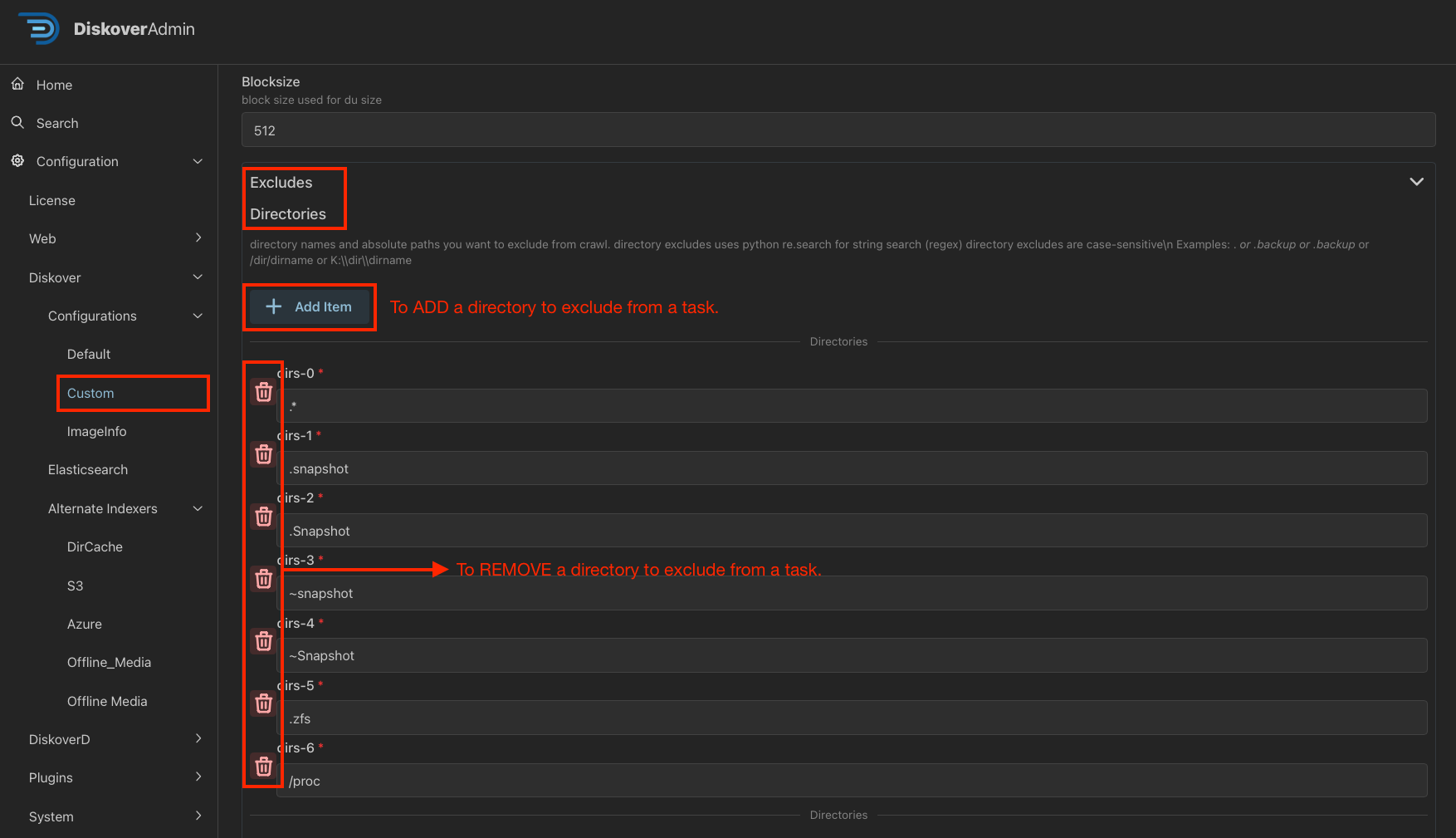Delete the /proc exclusion using its trash icon
1456x838 pixels.
tap(263, 766)
